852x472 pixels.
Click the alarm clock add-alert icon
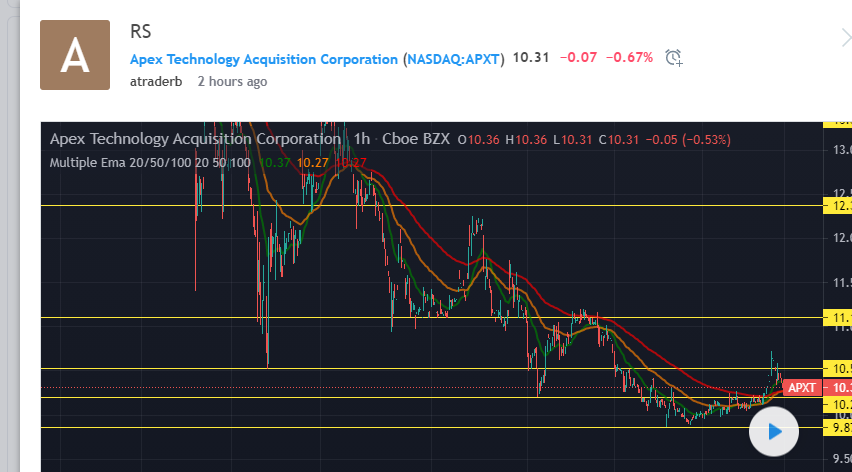(675, 58)
